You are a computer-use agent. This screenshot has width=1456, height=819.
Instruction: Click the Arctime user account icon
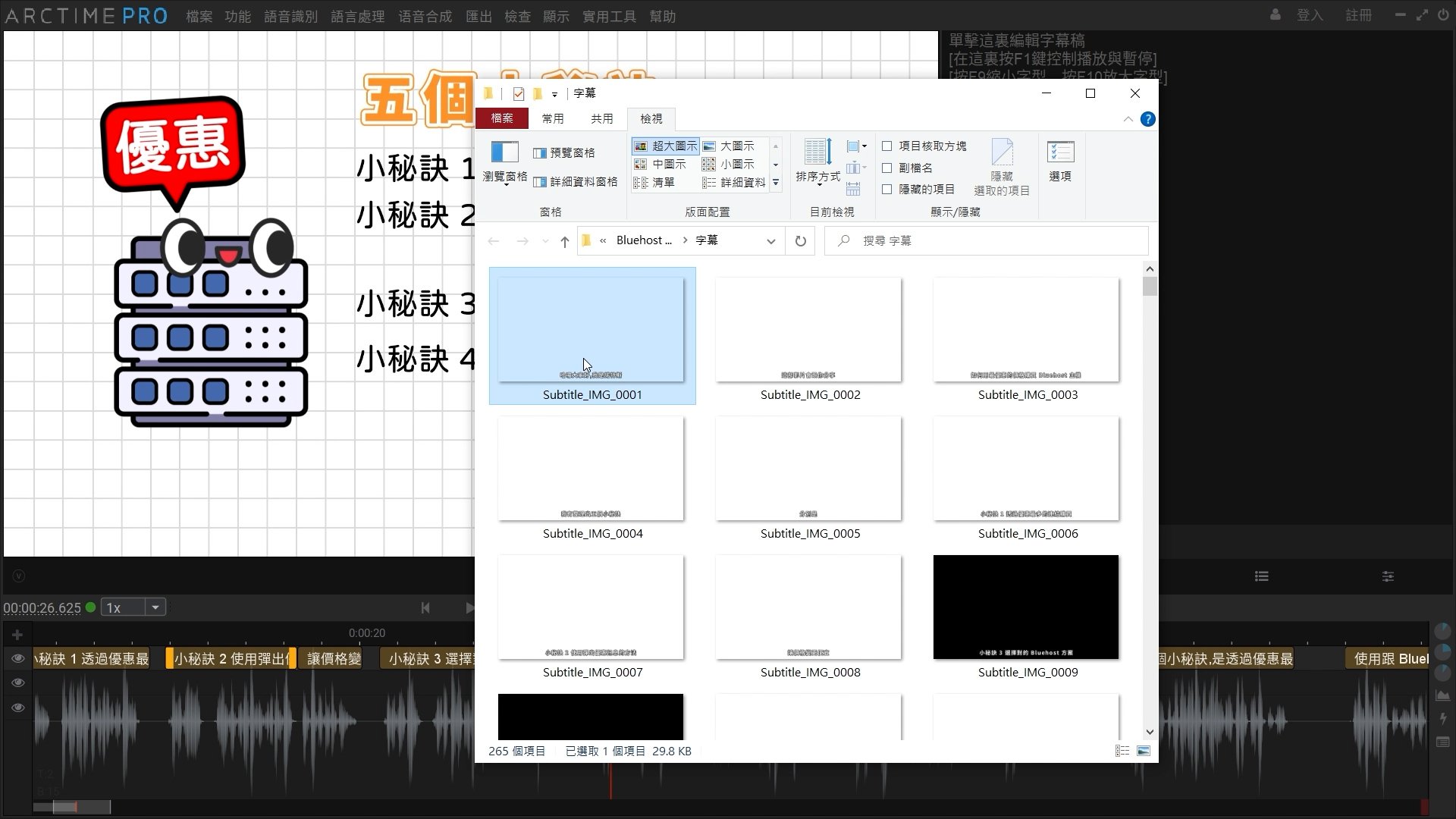tap(1276, 14)
